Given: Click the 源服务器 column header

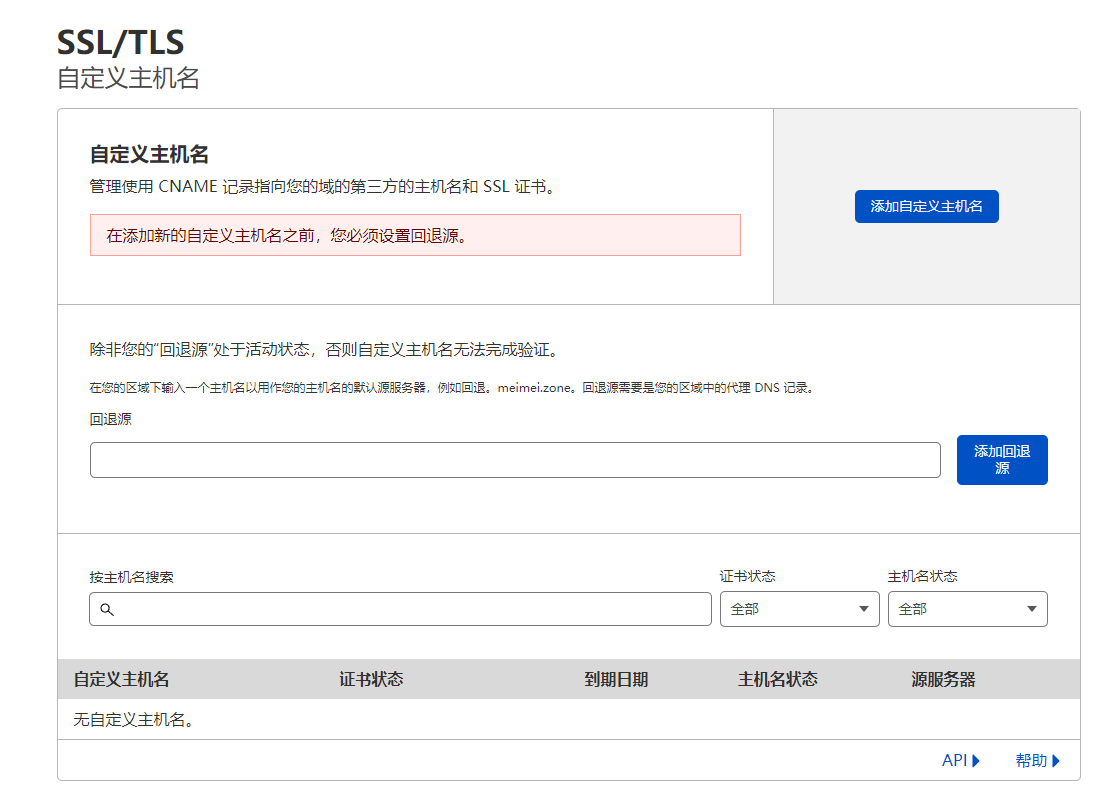Looking at the screenshot, I should pyautogui.click(x=943, y=680).
